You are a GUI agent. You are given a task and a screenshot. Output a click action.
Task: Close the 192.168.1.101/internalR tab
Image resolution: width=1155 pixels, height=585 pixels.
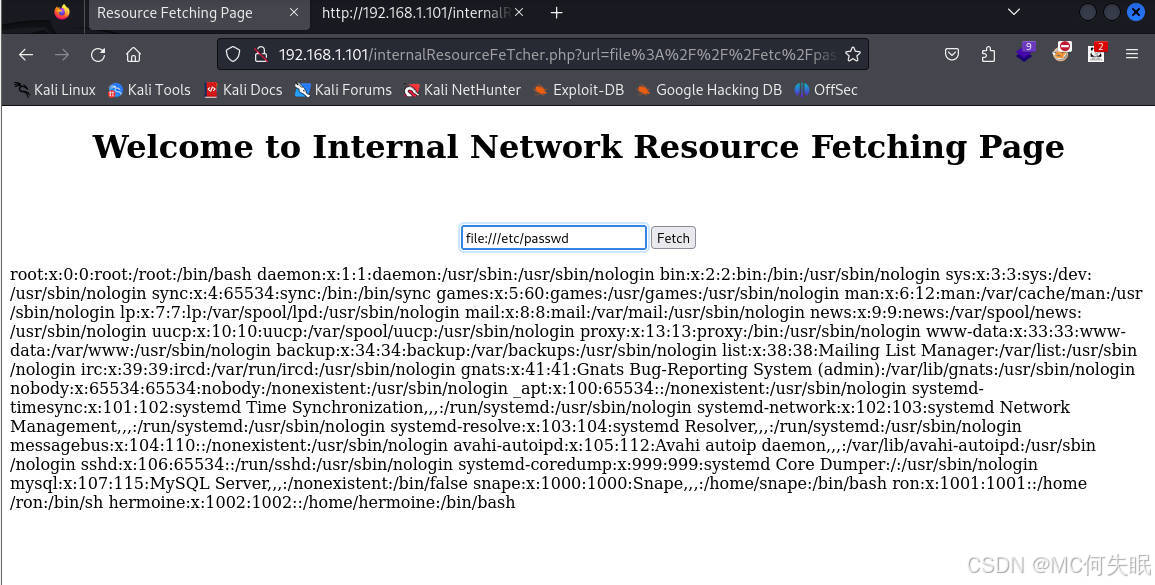click(519, 13)
